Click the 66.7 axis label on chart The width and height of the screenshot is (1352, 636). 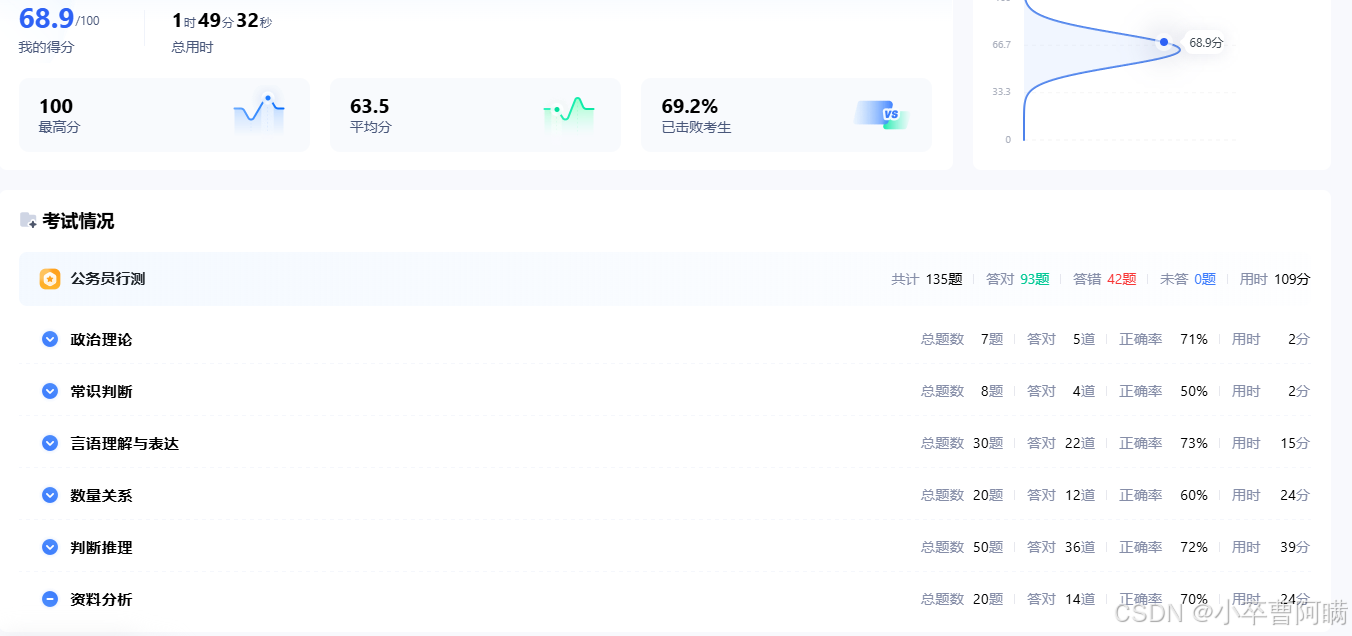pyautogui.click(x=1001, y=45)
